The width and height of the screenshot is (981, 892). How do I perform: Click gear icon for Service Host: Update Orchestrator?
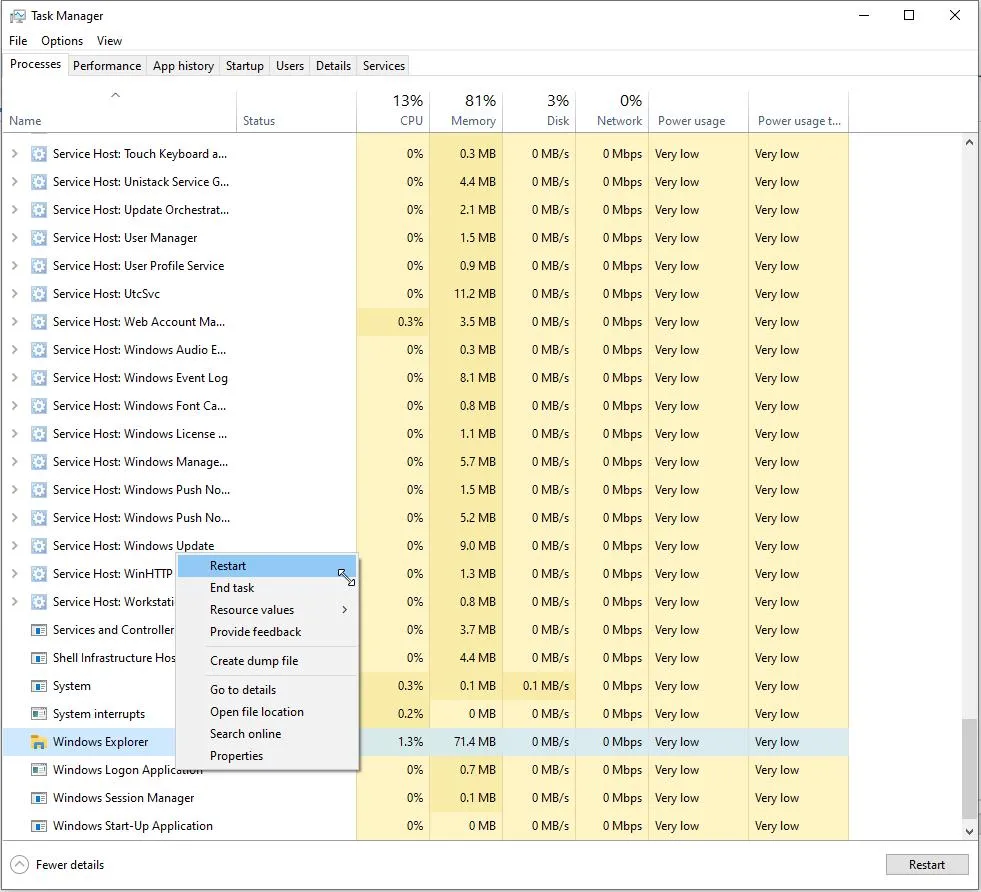click(x=39, y=210)
